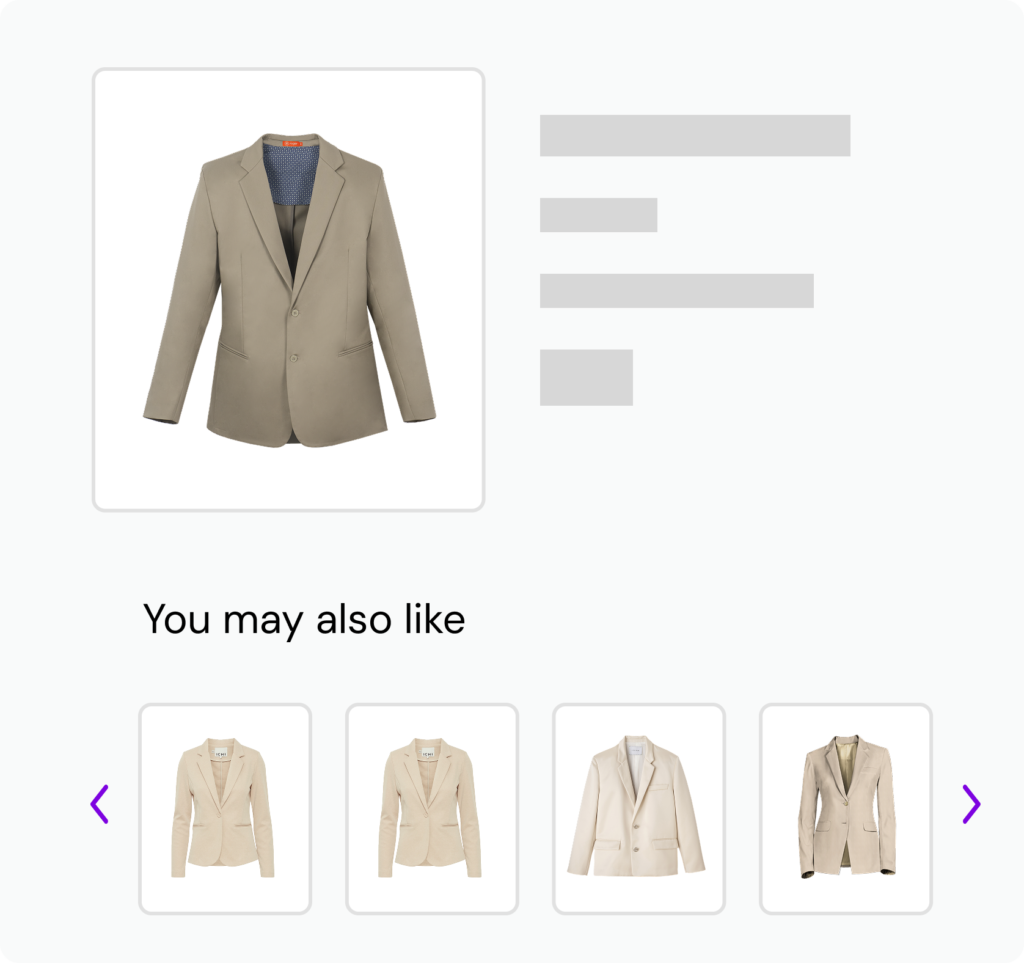
Task: Click the short gray placeholder below the title
Action: (x=598, y=215)
